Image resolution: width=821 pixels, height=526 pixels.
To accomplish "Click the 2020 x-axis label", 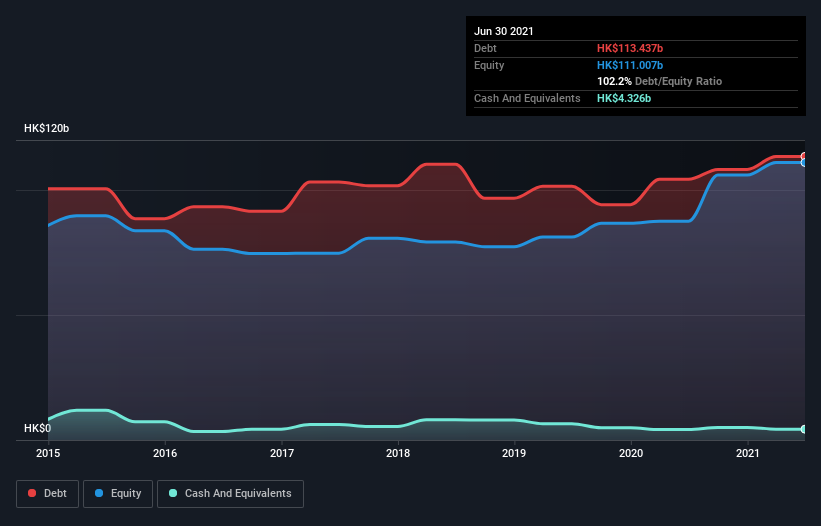I will point(631,453).
